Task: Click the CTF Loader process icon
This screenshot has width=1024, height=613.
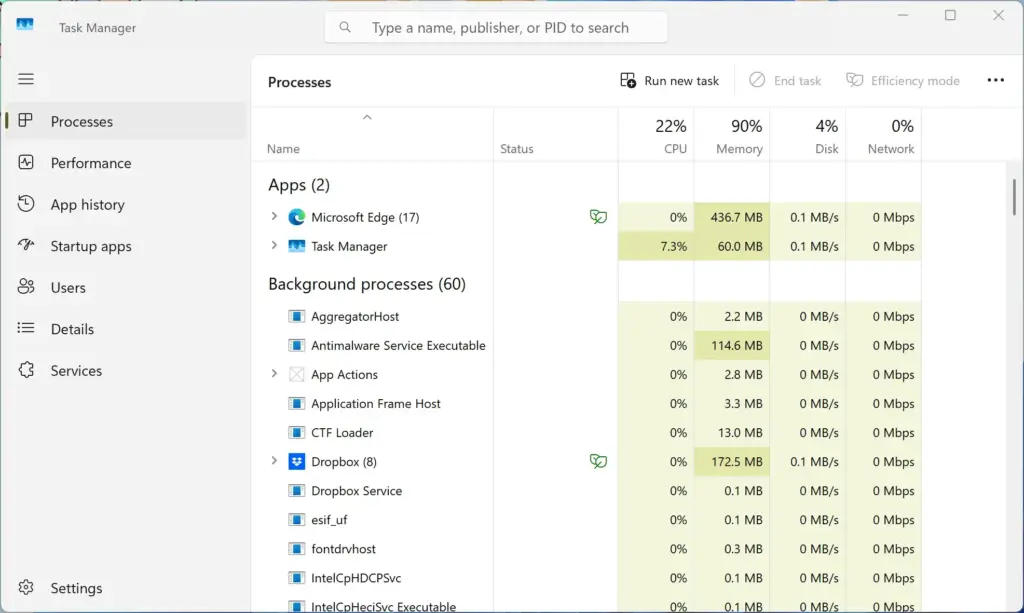Action: (296, 432)
